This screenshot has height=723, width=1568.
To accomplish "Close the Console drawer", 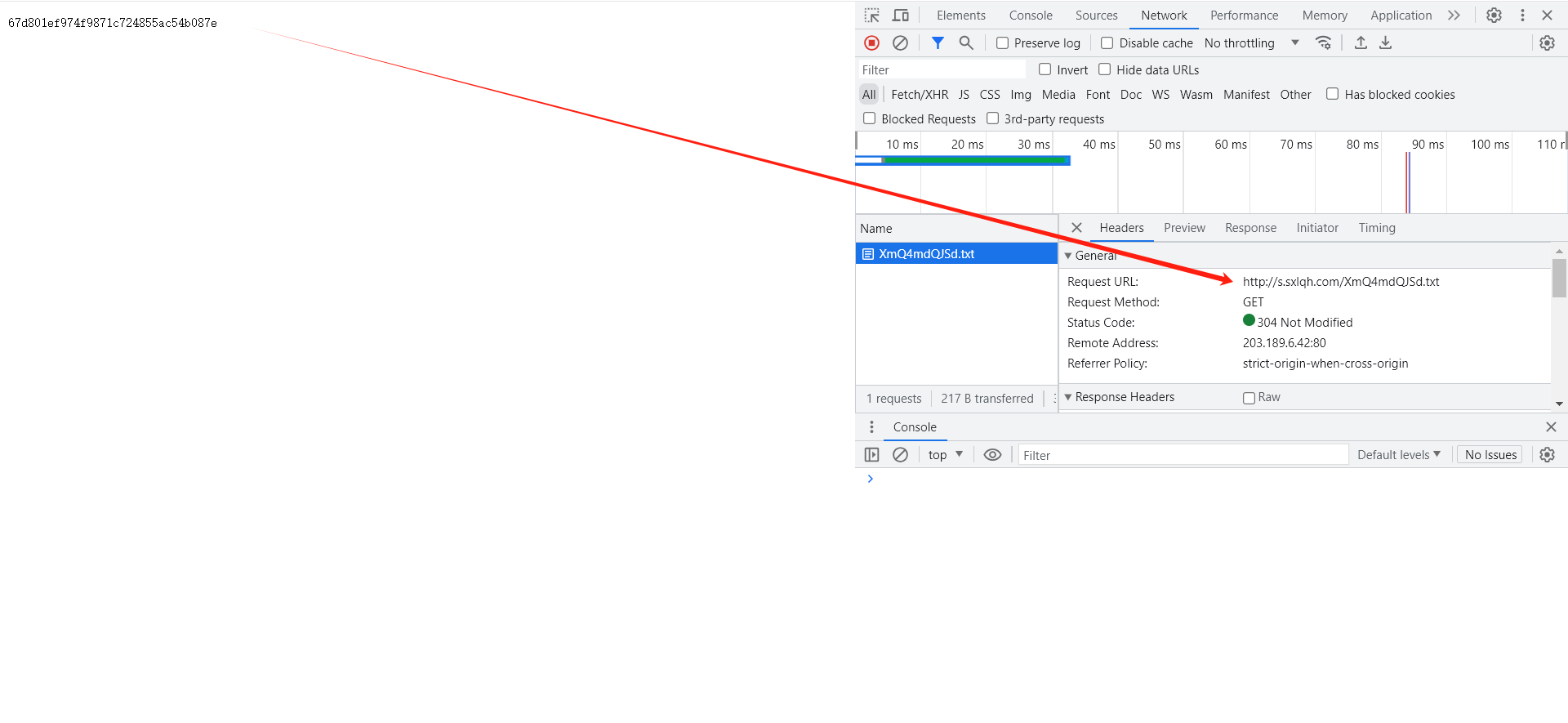I will point(1551,427).
